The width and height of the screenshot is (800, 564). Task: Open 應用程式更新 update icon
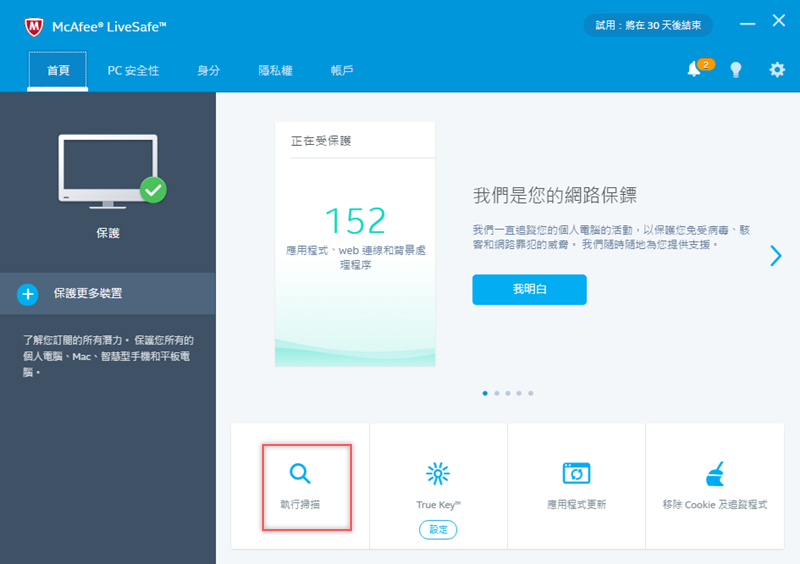click(577, 473)
